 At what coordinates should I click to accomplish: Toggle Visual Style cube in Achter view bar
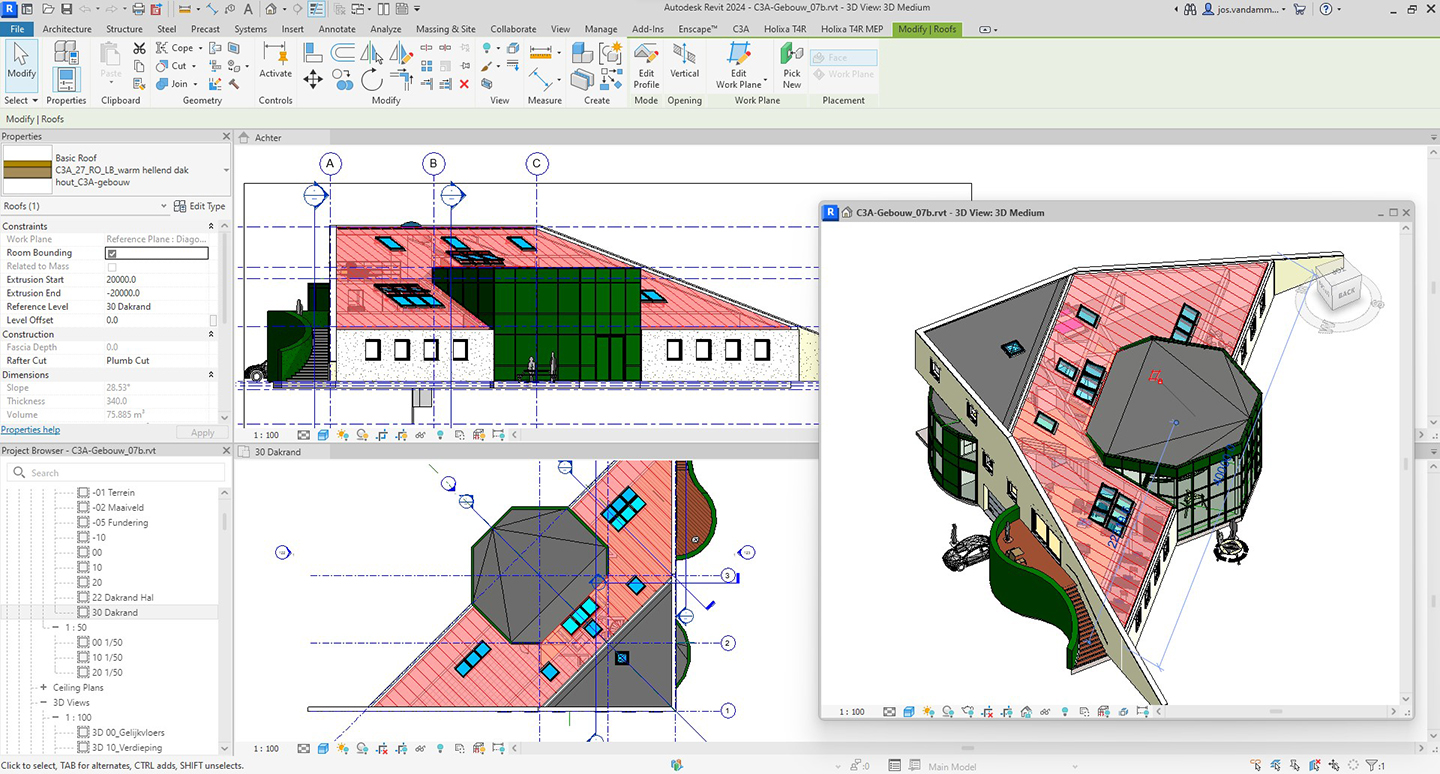323,435
